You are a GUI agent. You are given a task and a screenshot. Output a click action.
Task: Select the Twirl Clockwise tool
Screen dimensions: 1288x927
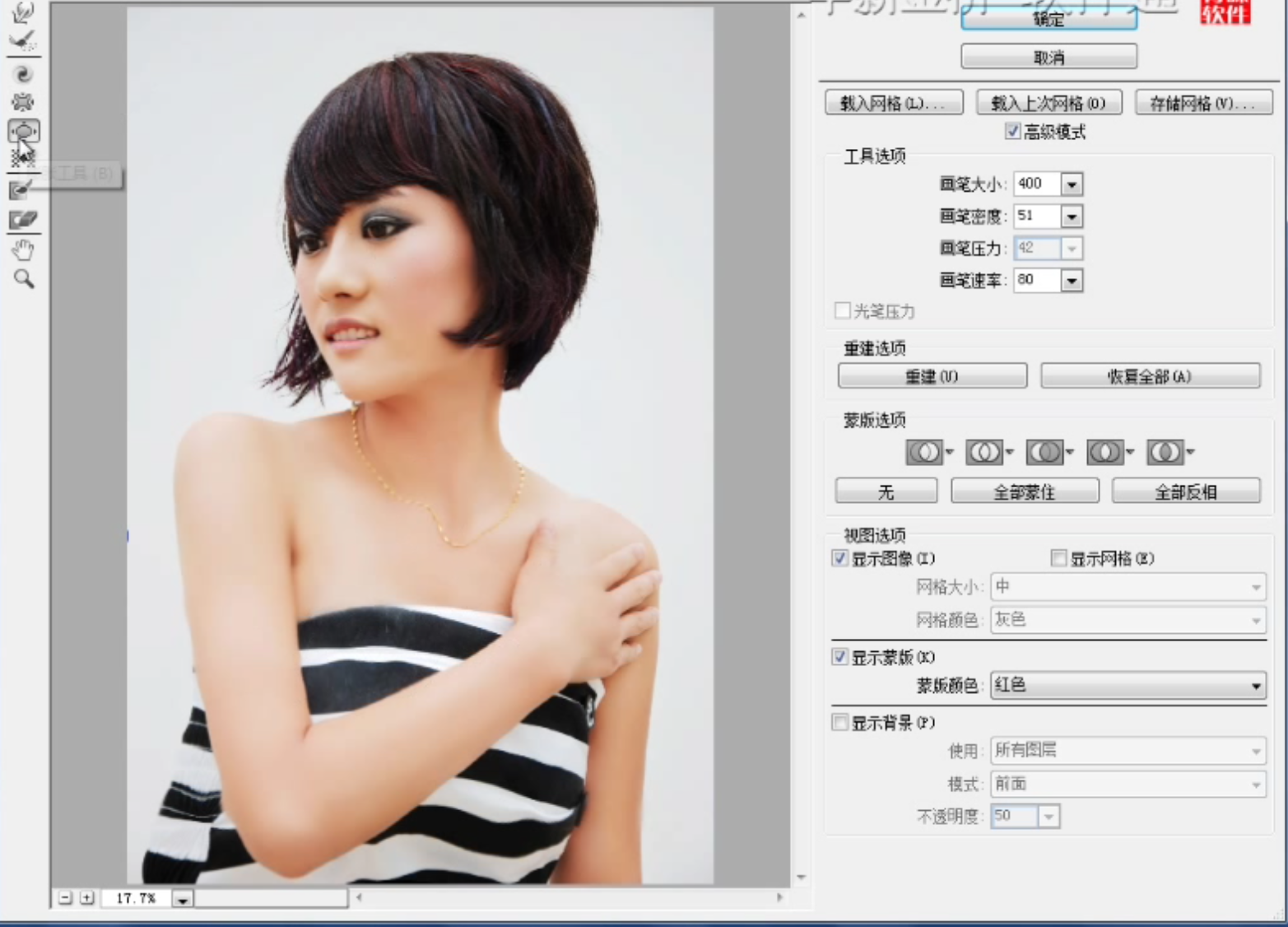(23, 74)
